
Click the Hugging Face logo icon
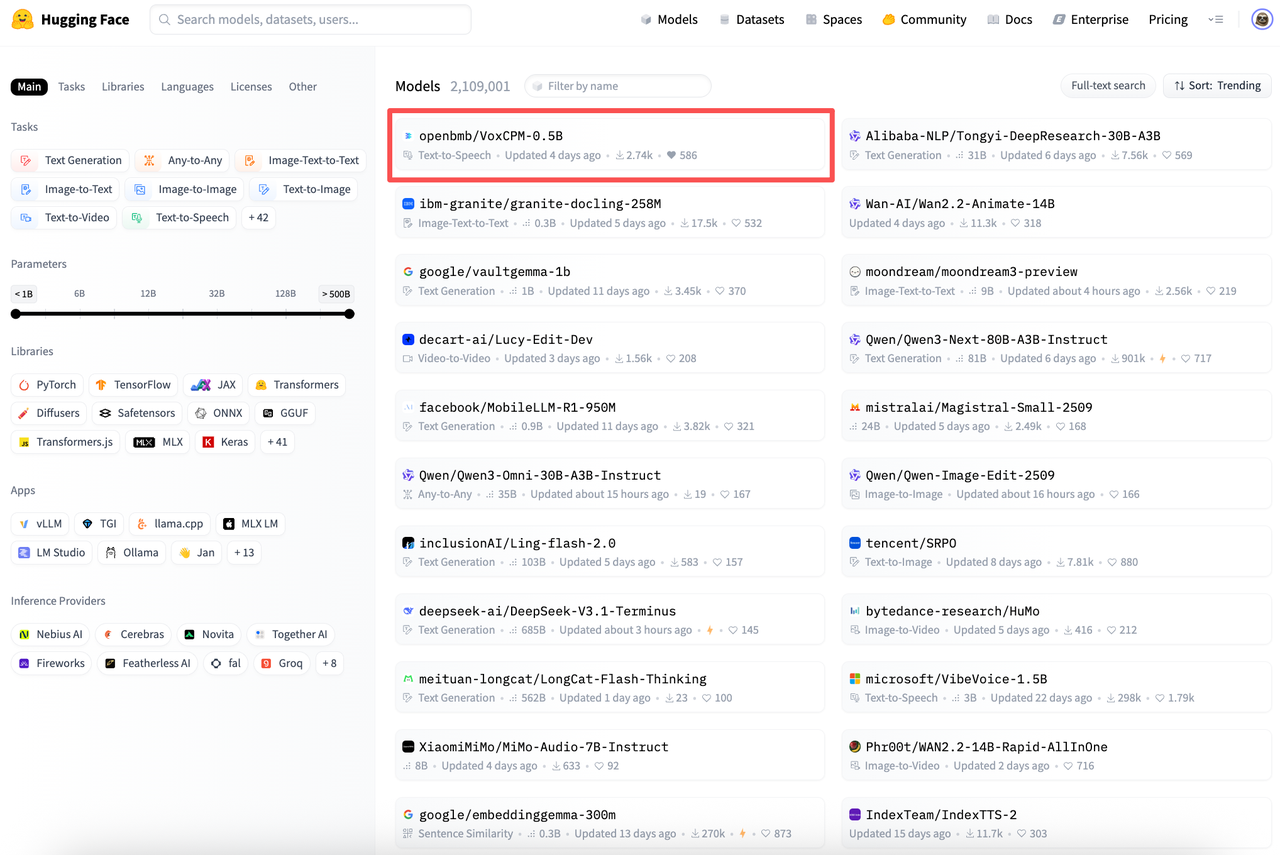coord(22,19)
